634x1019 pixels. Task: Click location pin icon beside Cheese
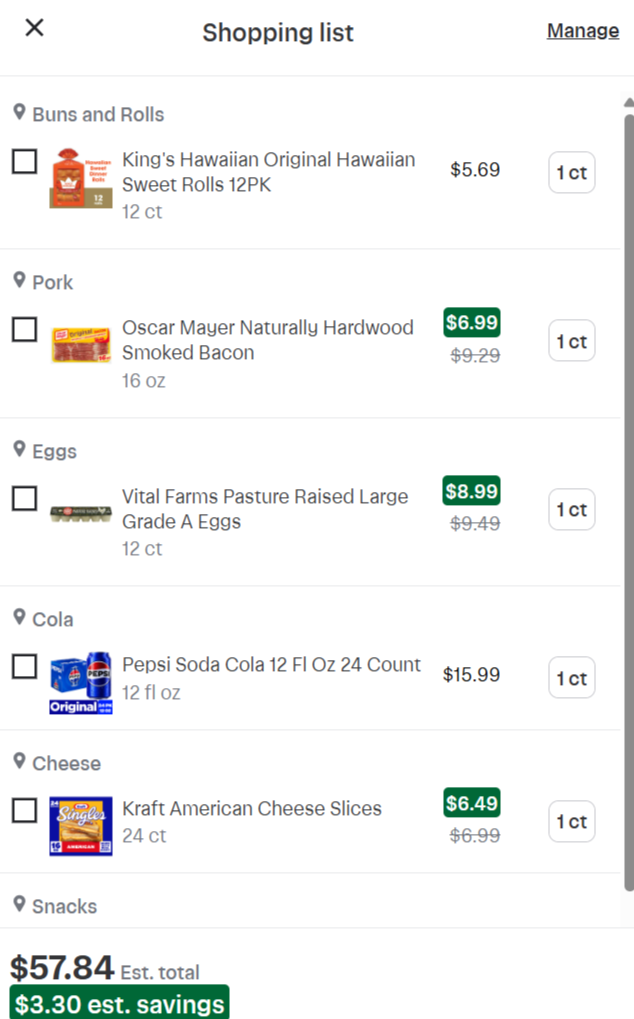pos(19,760)
